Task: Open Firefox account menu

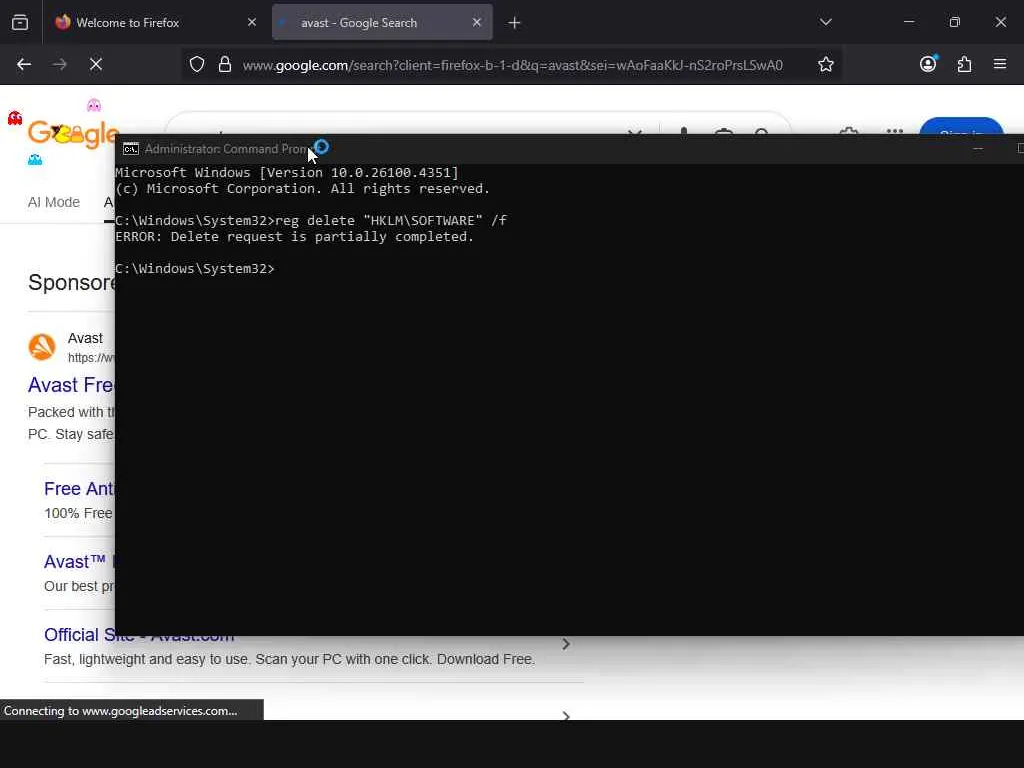Action: click(928, 64)
